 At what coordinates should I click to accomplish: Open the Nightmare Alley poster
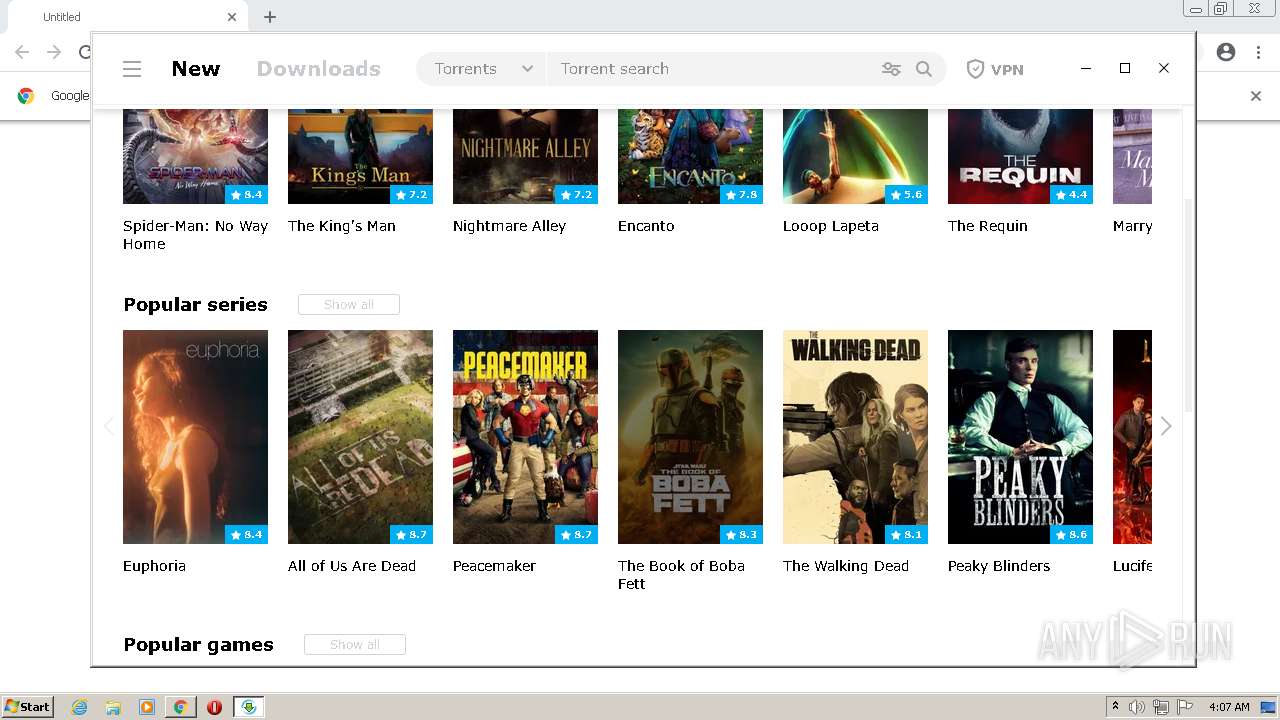click(525, 156)
